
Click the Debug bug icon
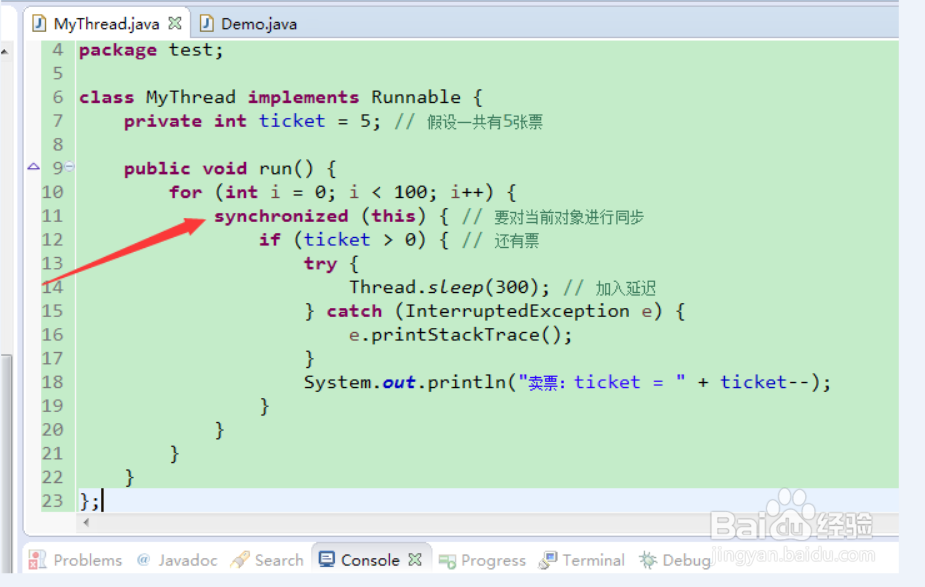point(648,560)
